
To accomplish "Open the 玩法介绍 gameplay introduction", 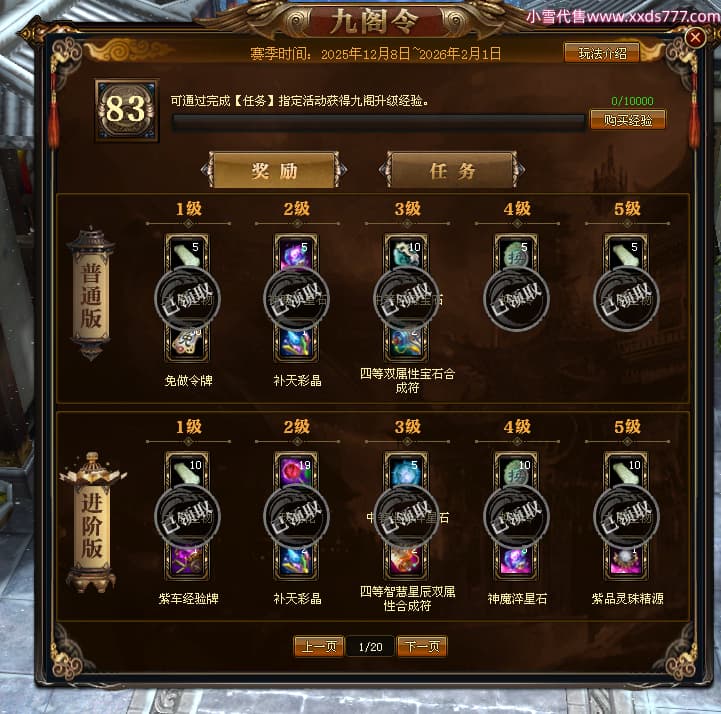I will (x=602, y=53).
